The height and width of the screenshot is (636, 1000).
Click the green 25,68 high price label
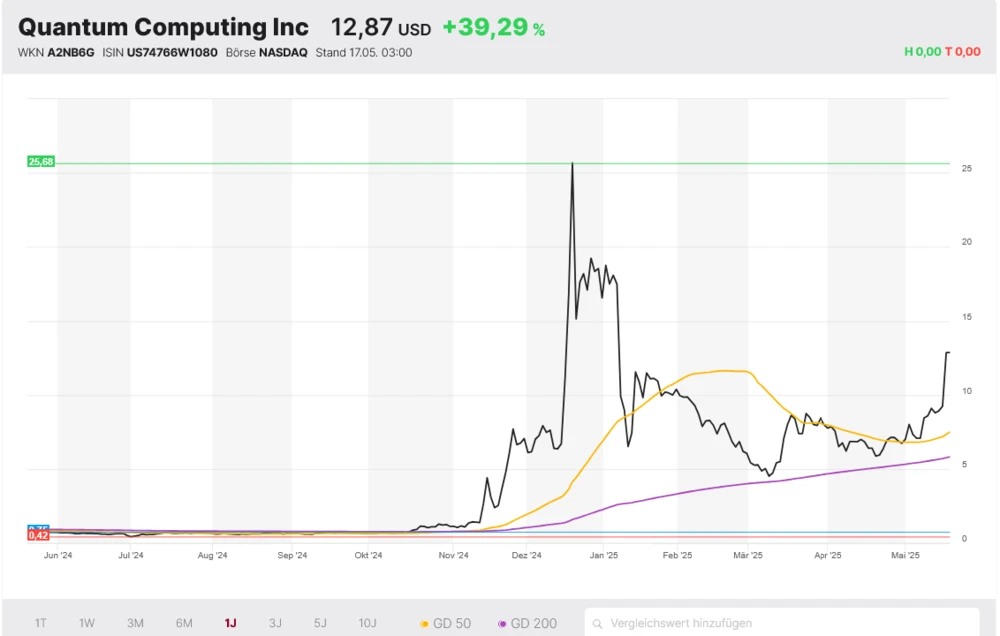click(x=40, y=162)
